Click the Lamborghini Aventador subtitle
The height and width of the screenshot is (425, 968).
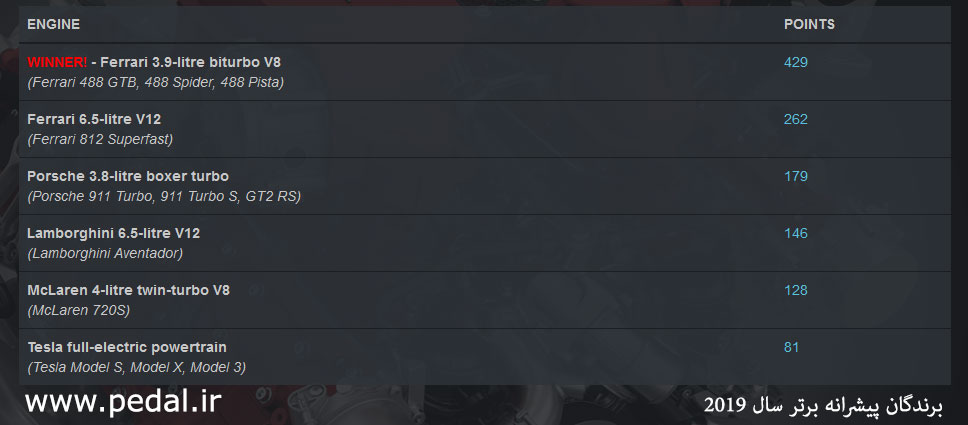[105, 254]
